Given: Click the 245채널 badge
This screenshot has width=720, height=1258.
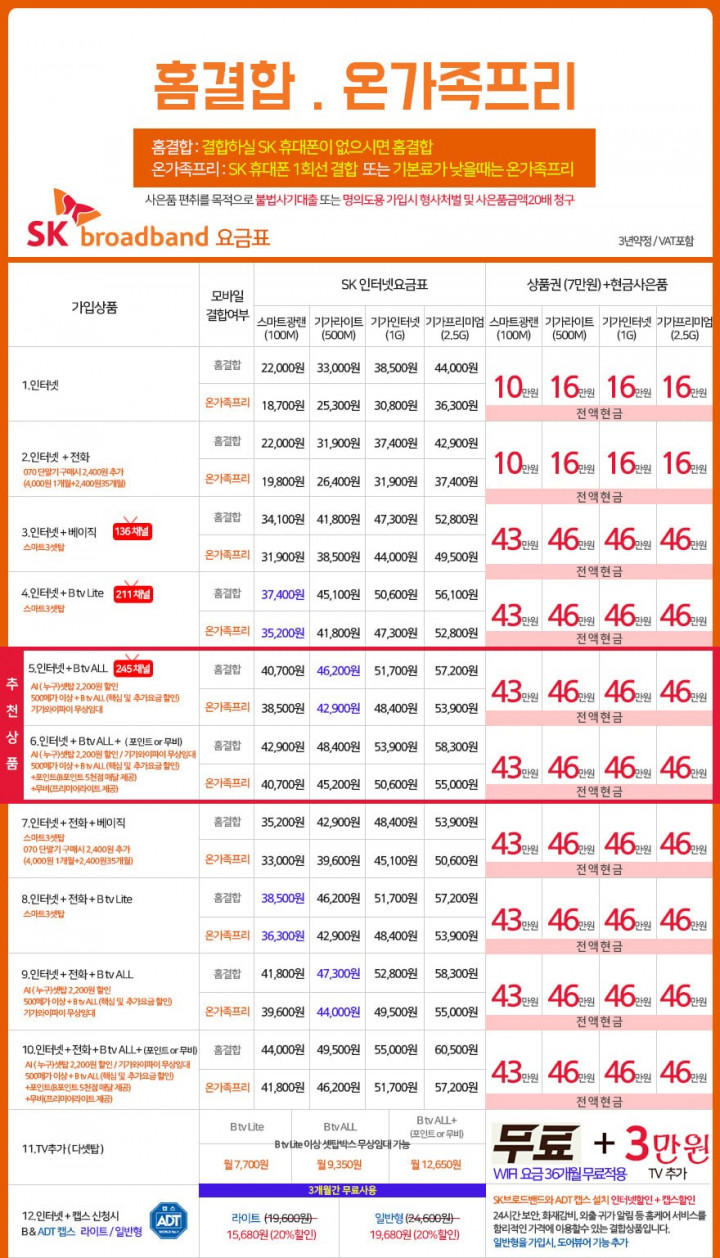Looking at the screenshot, I should [x=134, y=668].
